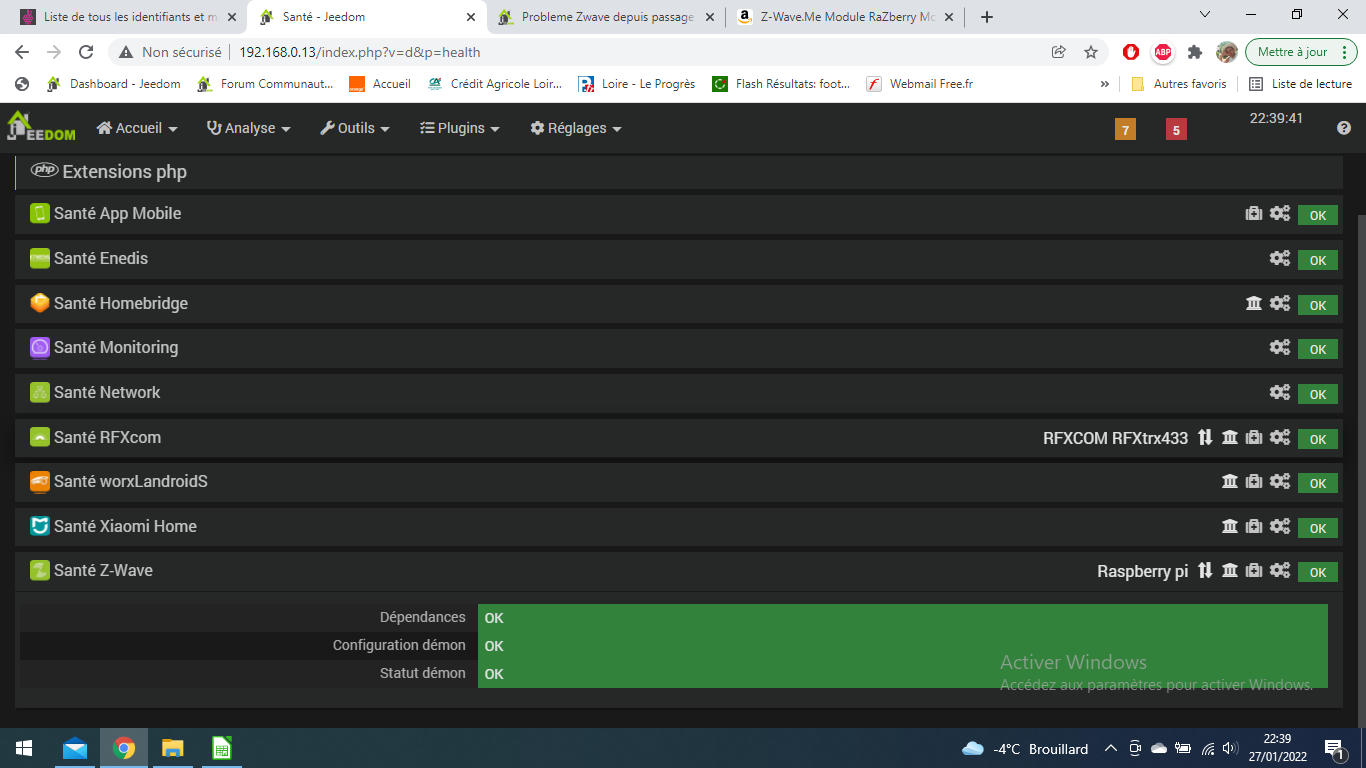Click the gears icon on Santé Enedis row
The width and height of the screenshot is (1366, 768).
pos(1280,258)
